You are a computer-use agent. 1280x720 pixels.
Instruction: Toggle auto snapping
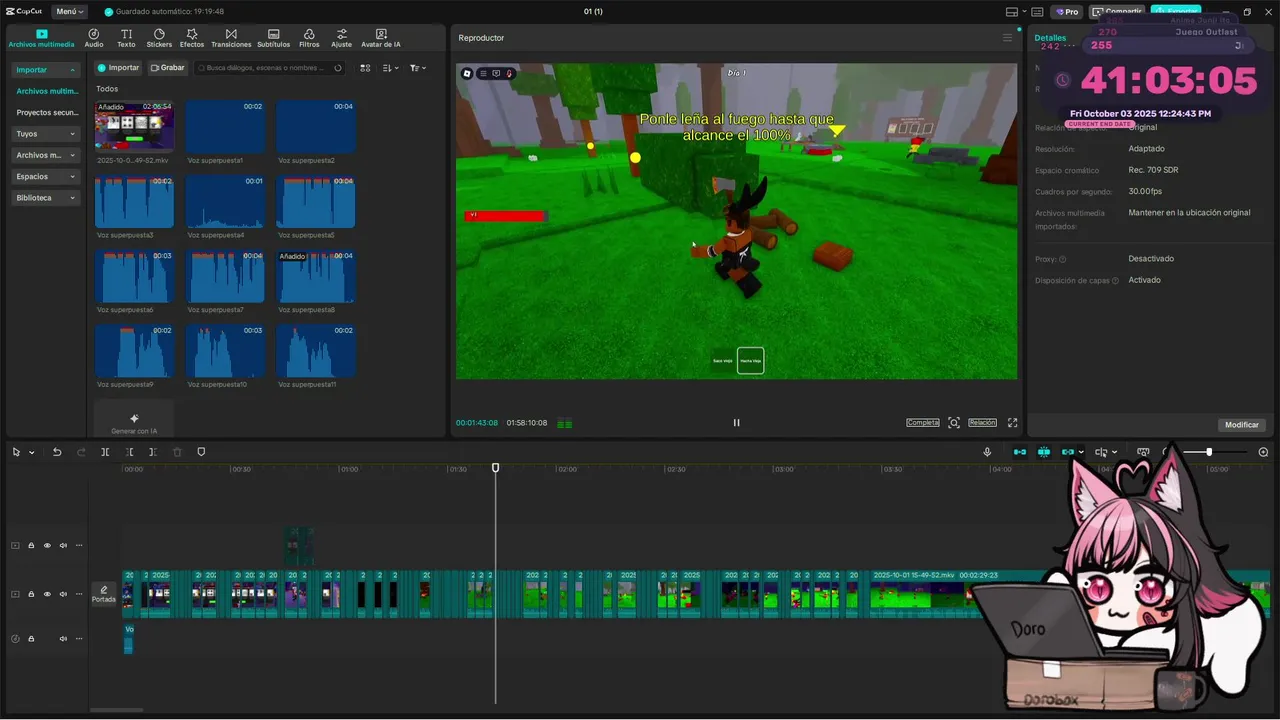click(1043, 452)
